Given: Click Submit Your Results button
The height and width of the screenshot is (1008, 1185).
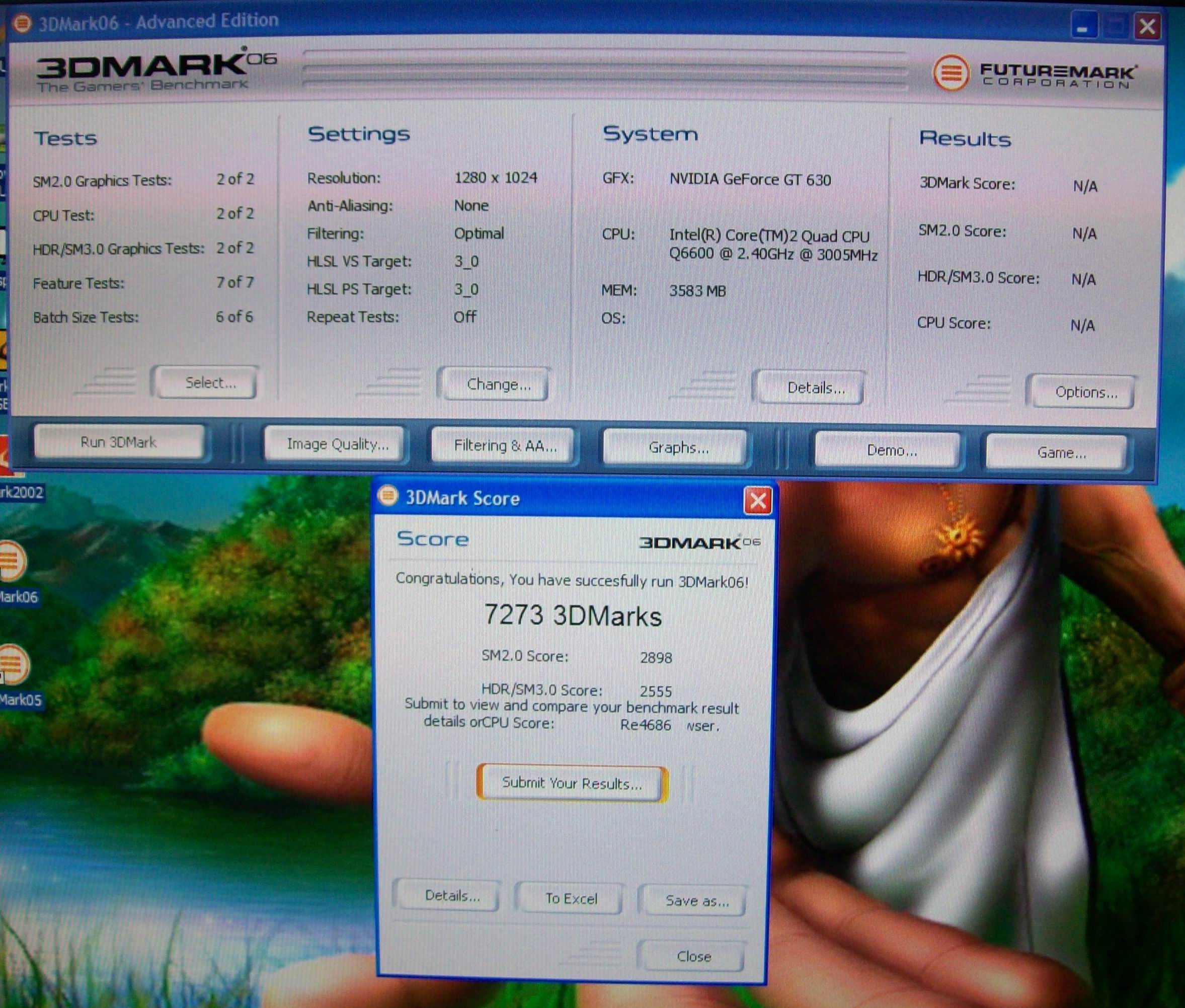Looking at the screenshot, I should coord(571,784).
